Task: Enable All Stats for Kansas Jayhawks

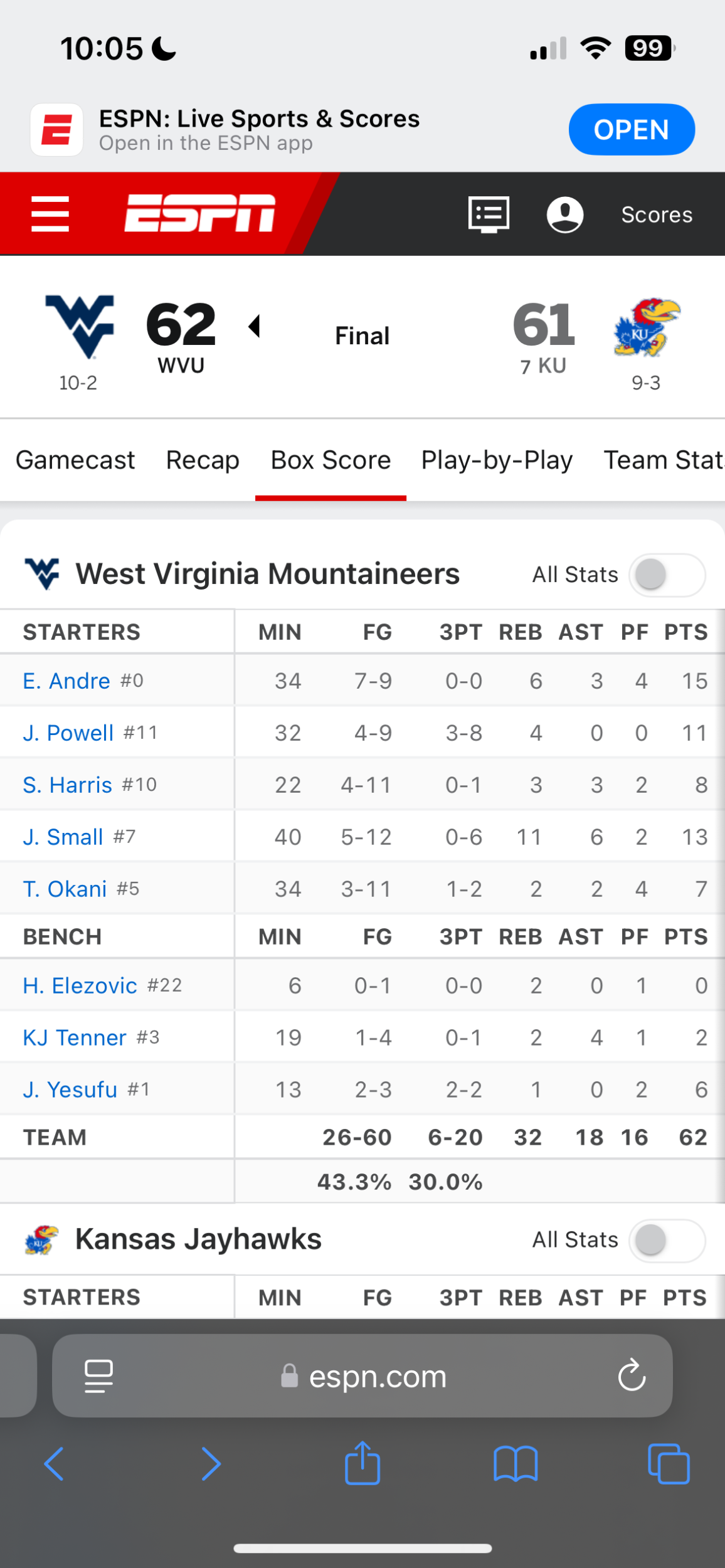Action: tap(667, 1240)
